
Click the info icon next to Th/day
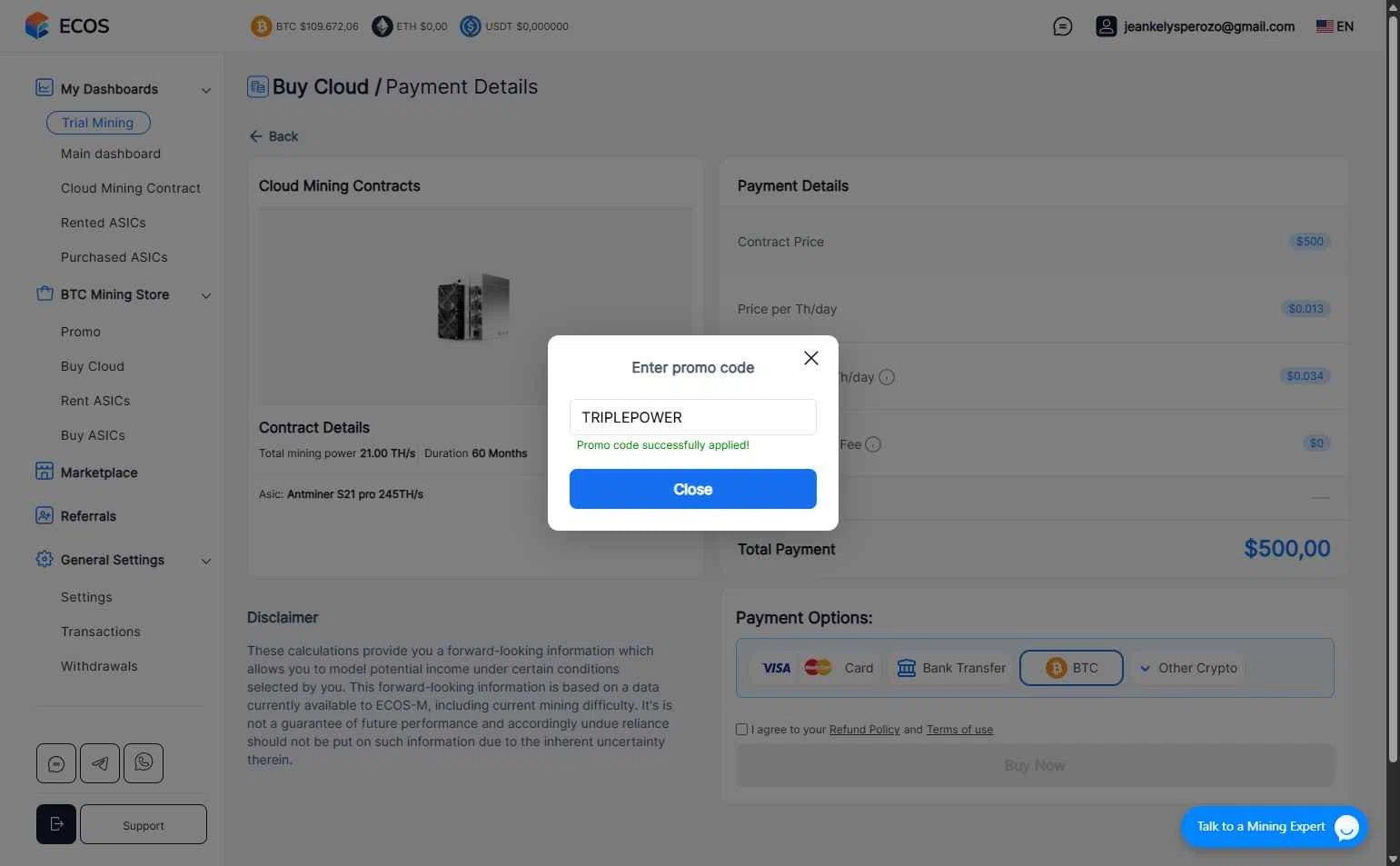887,377
